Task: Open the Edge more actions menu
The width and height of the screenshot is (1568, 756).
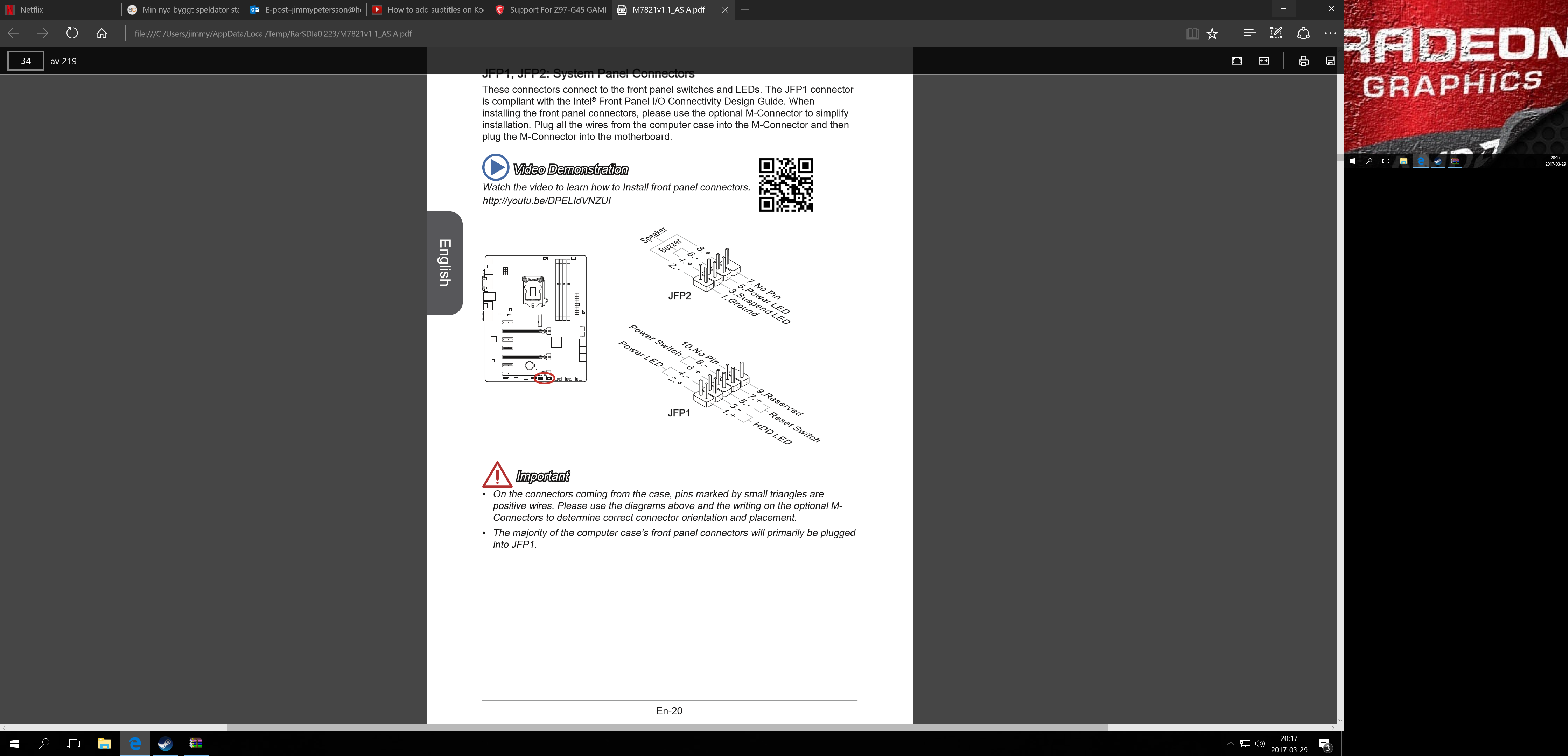Action: (x=1331, y=34)
